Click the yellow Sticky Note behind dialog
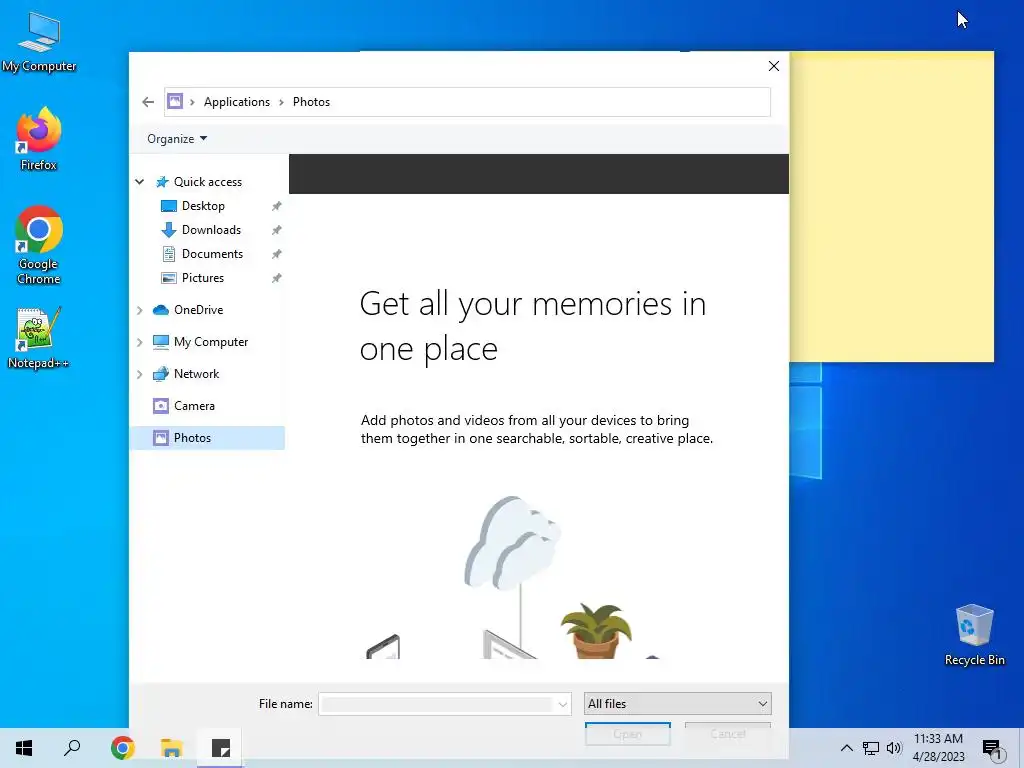This screenshot has height=768, width=1024. pos(891,207)
